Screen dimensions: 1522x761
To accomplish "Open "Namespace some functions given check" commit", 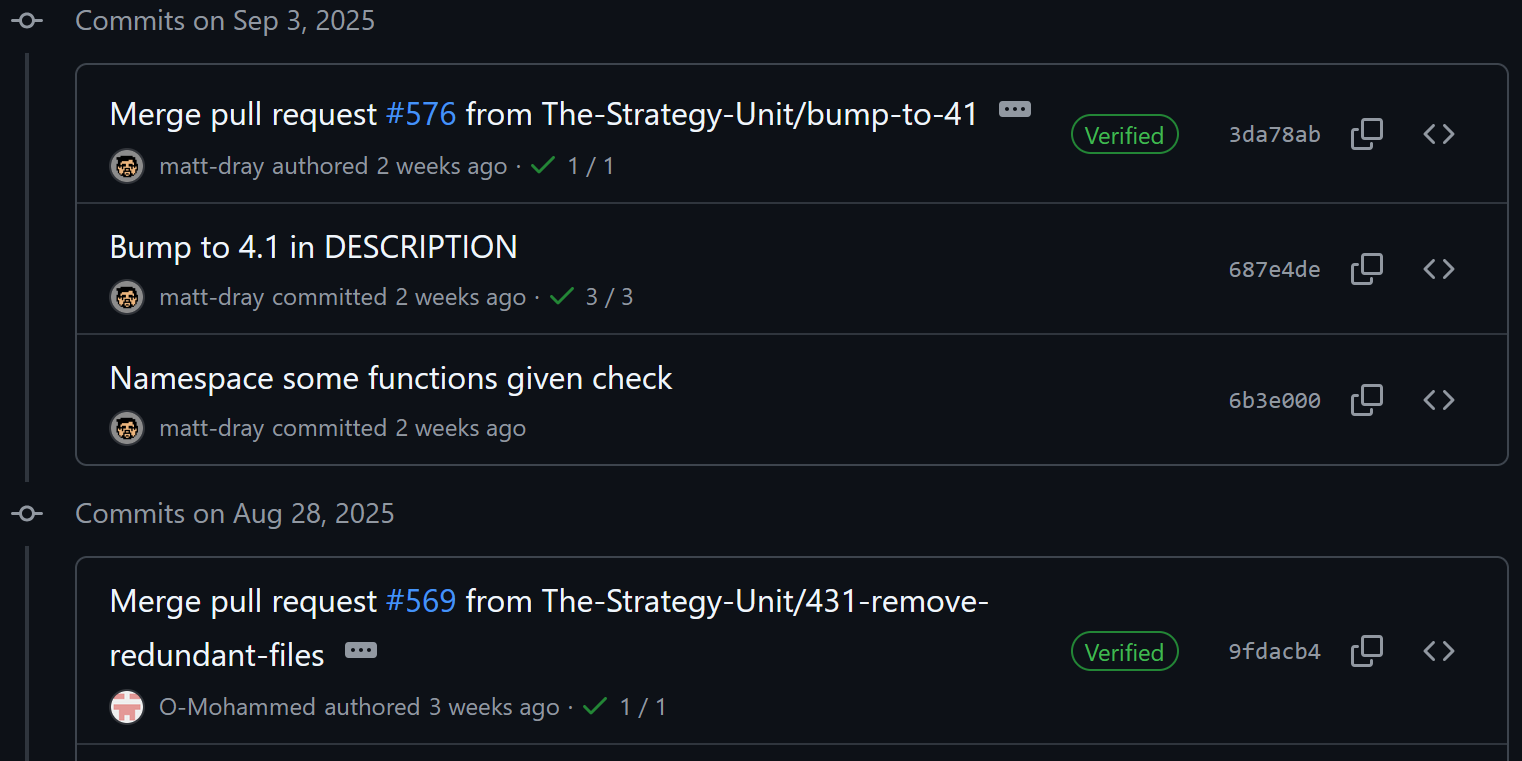I will (x=391, y=378).
